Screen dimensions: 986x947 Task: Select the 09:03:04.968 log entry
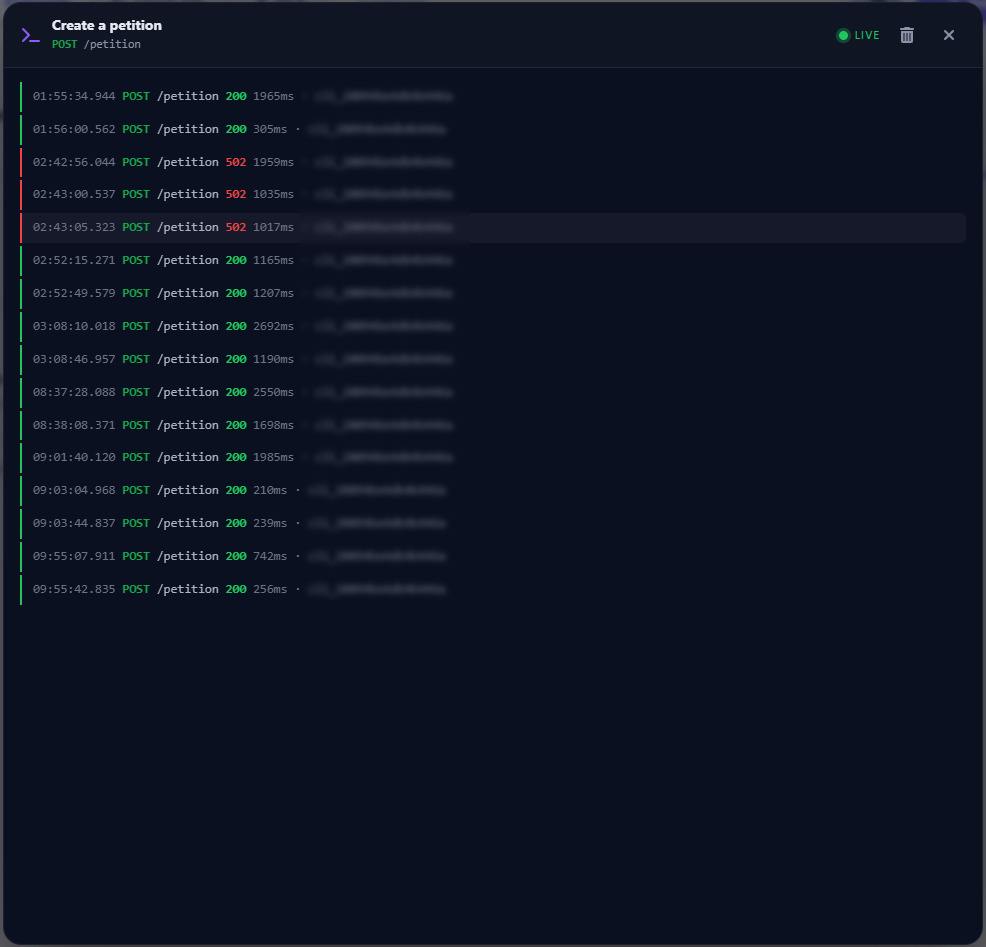click(493, 490)
